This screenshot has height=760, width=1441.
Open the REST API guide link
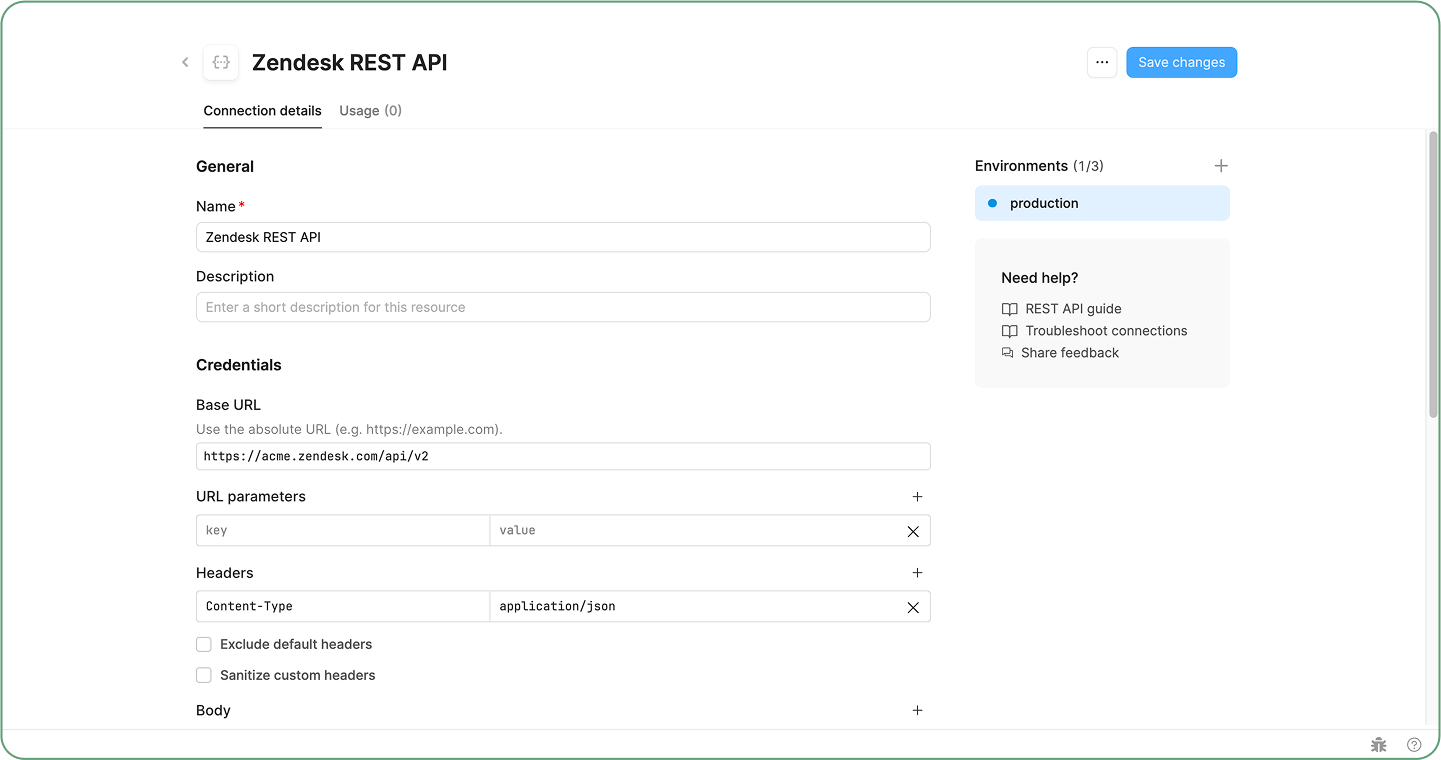1073,309
